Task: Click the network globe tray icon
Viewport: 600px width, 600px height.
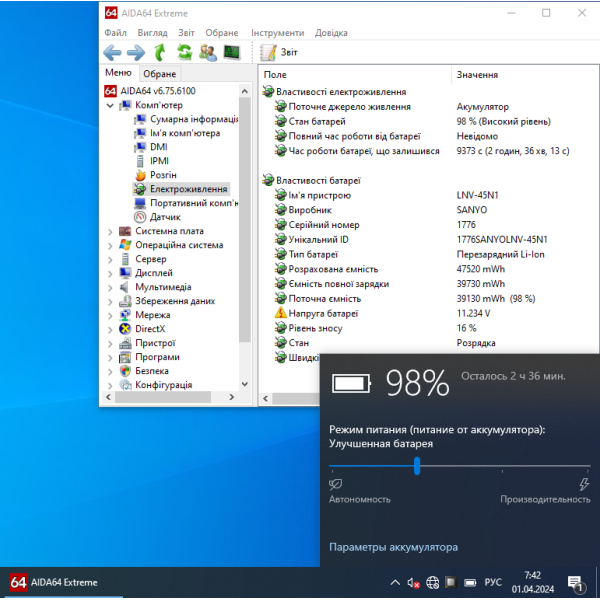Action: click(433, 583)
